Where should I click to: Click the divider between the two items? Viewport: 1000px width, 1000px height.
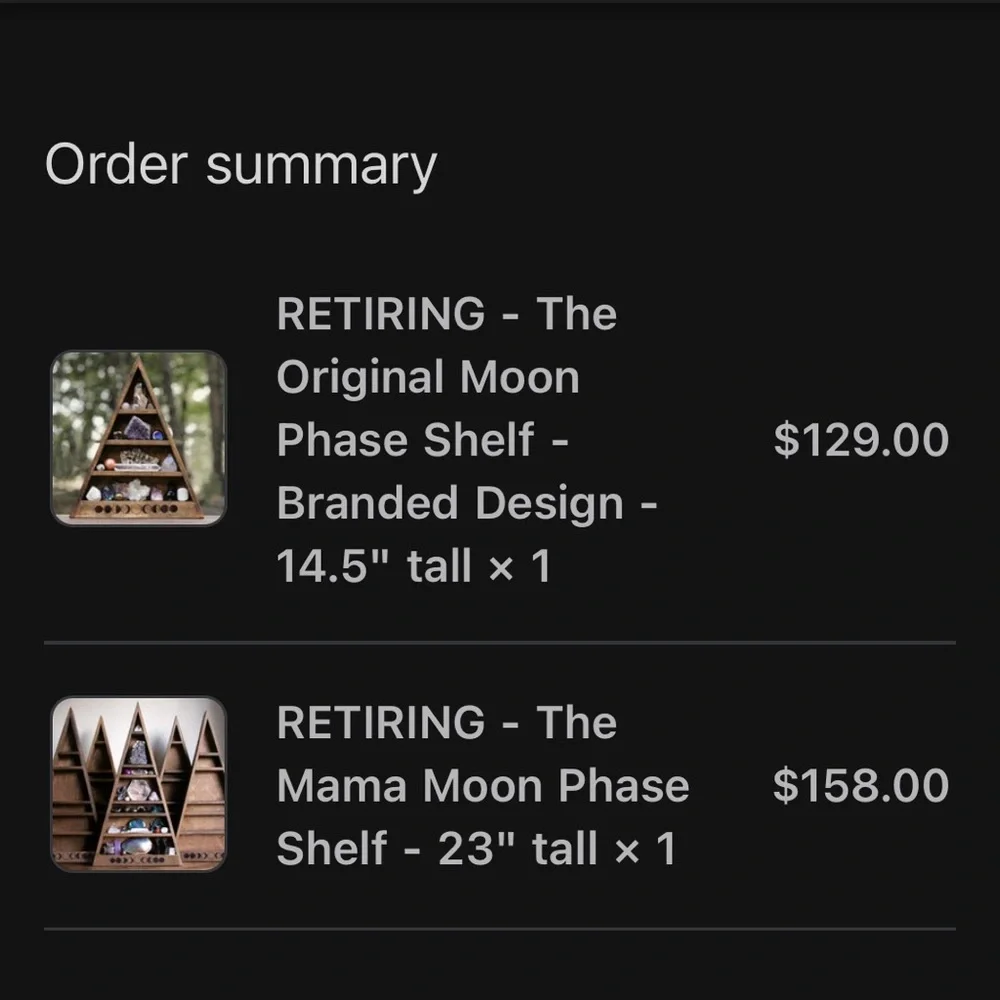click(500, 643)
